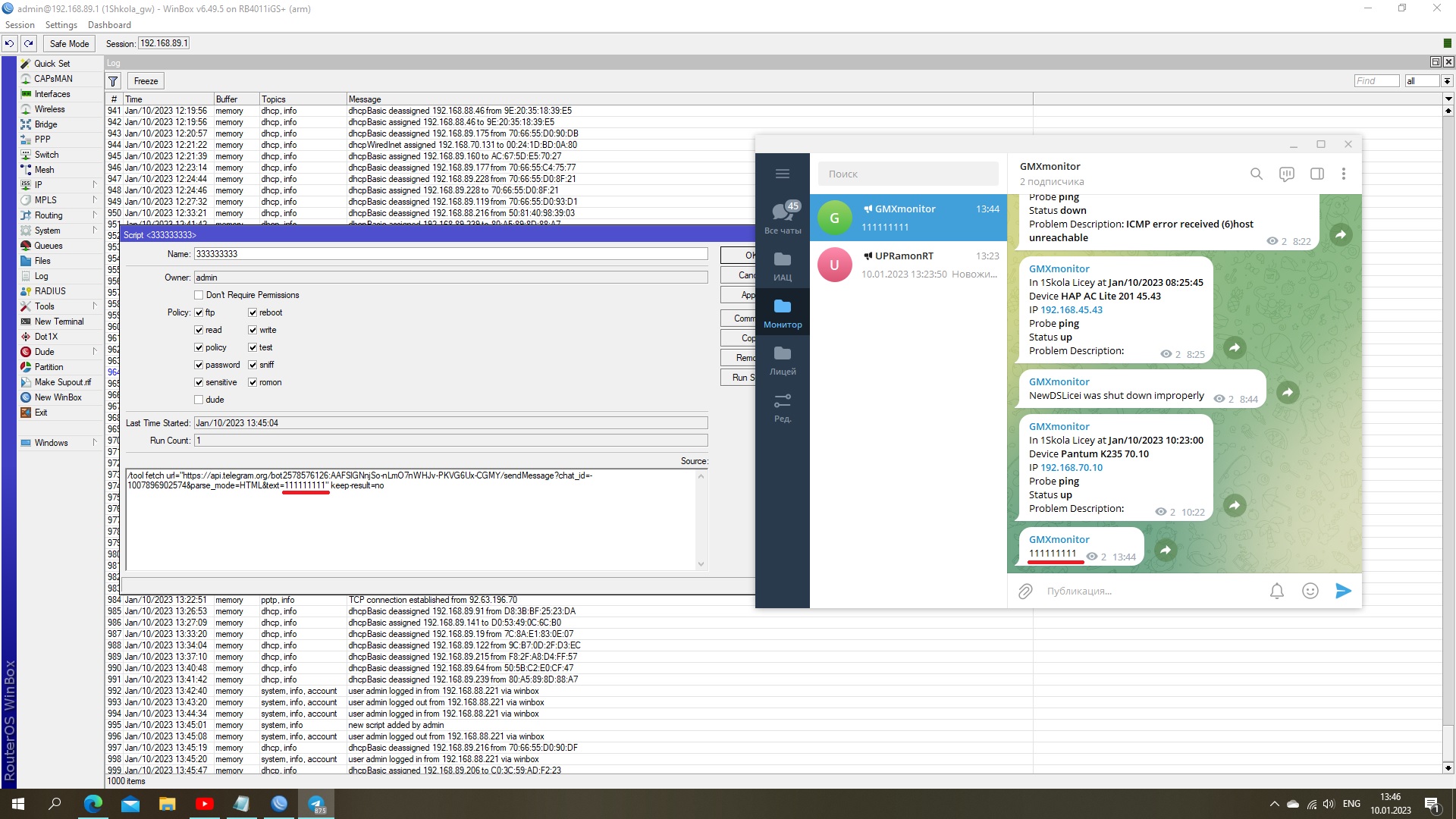1456x819 pixels.
Task: Open Telegram hamburger menu icon
Action: point(783,174)
